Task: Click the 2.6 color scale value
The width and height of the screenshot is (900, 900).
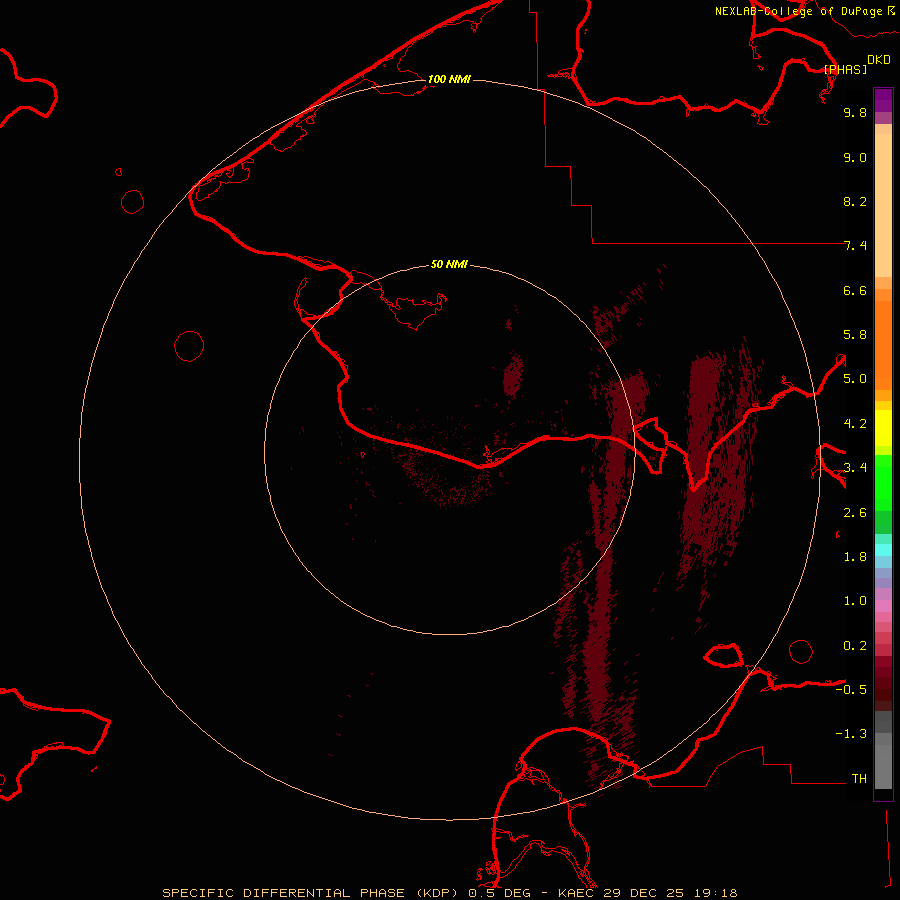Action: pos(855,513)
